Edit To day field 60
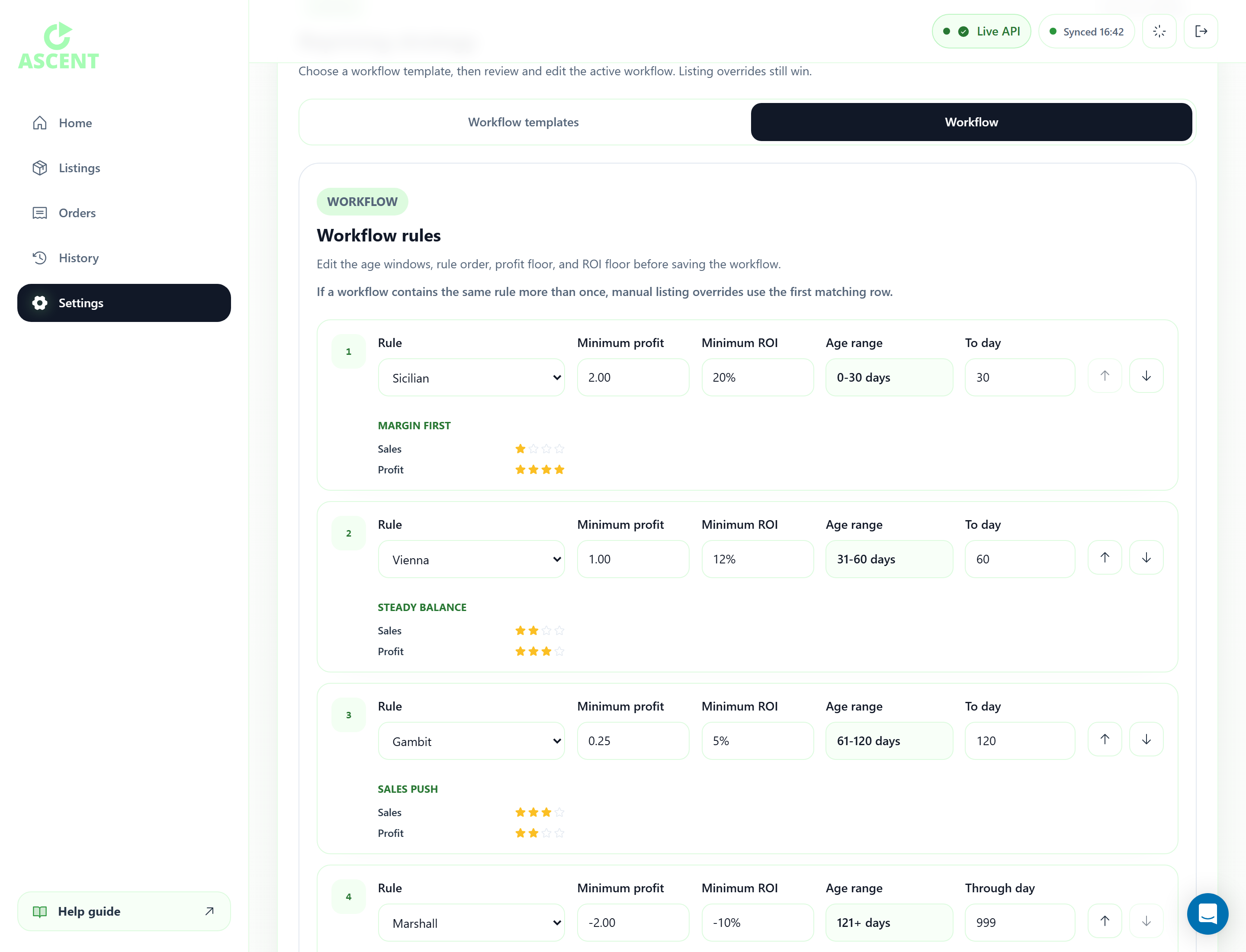Viewport: 1246px width, 952px height. (x=1020, y=559)
